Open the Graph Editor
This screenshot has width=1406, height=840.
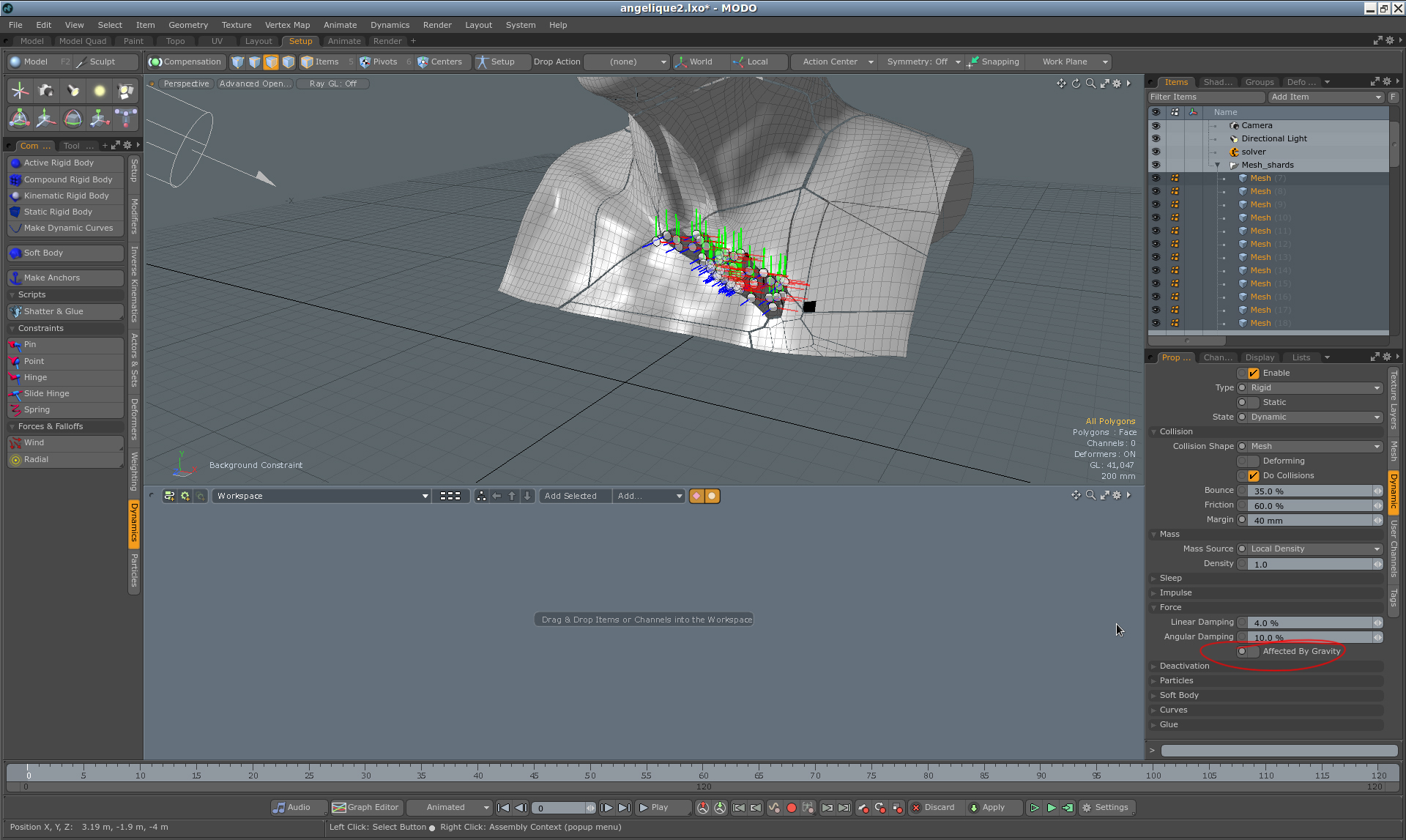[365, 808]
